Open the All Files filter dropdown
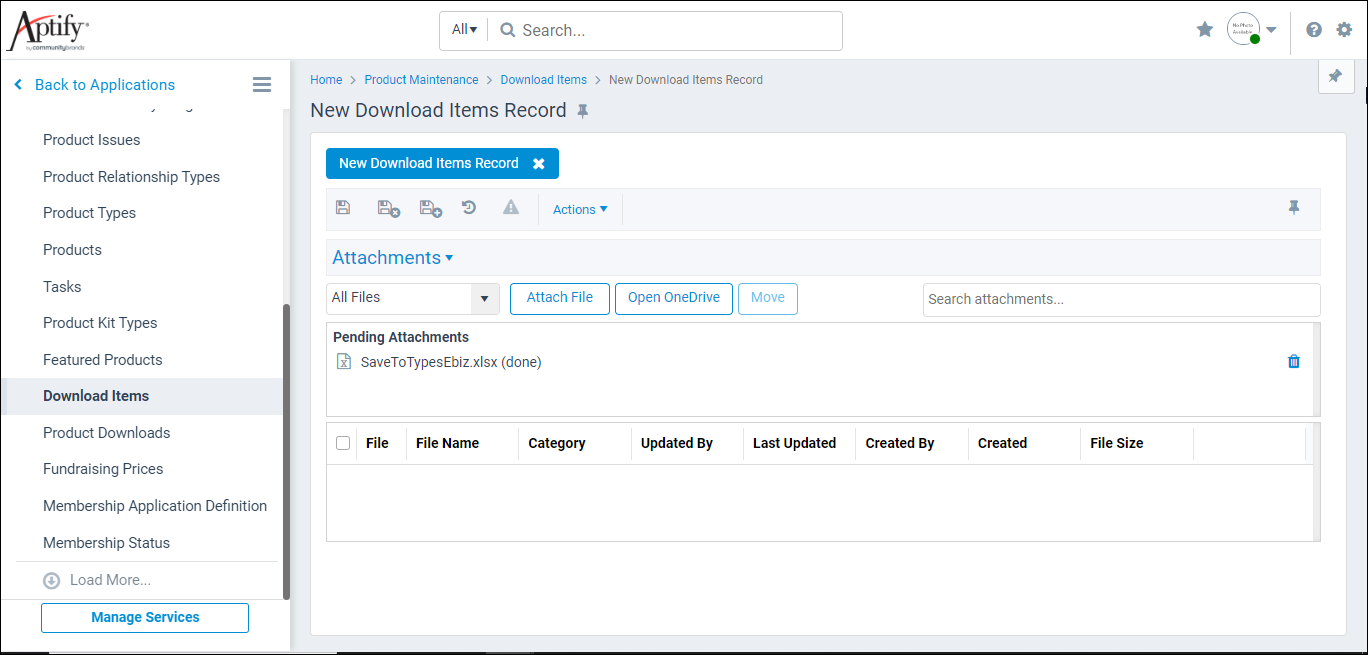This screenshot has height=655, width=1368. [x=484, y=298]
